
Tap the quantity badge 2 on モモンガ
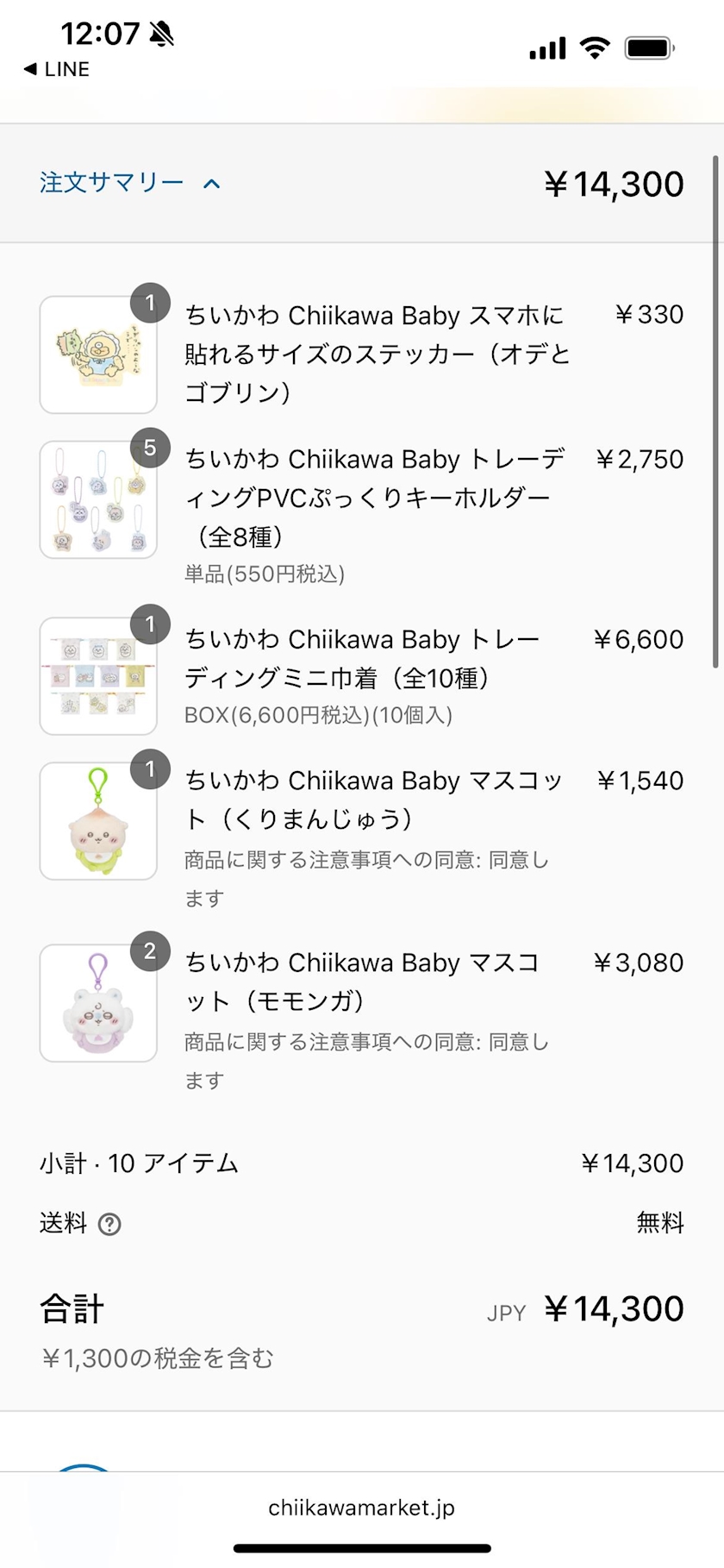[150, 950]
